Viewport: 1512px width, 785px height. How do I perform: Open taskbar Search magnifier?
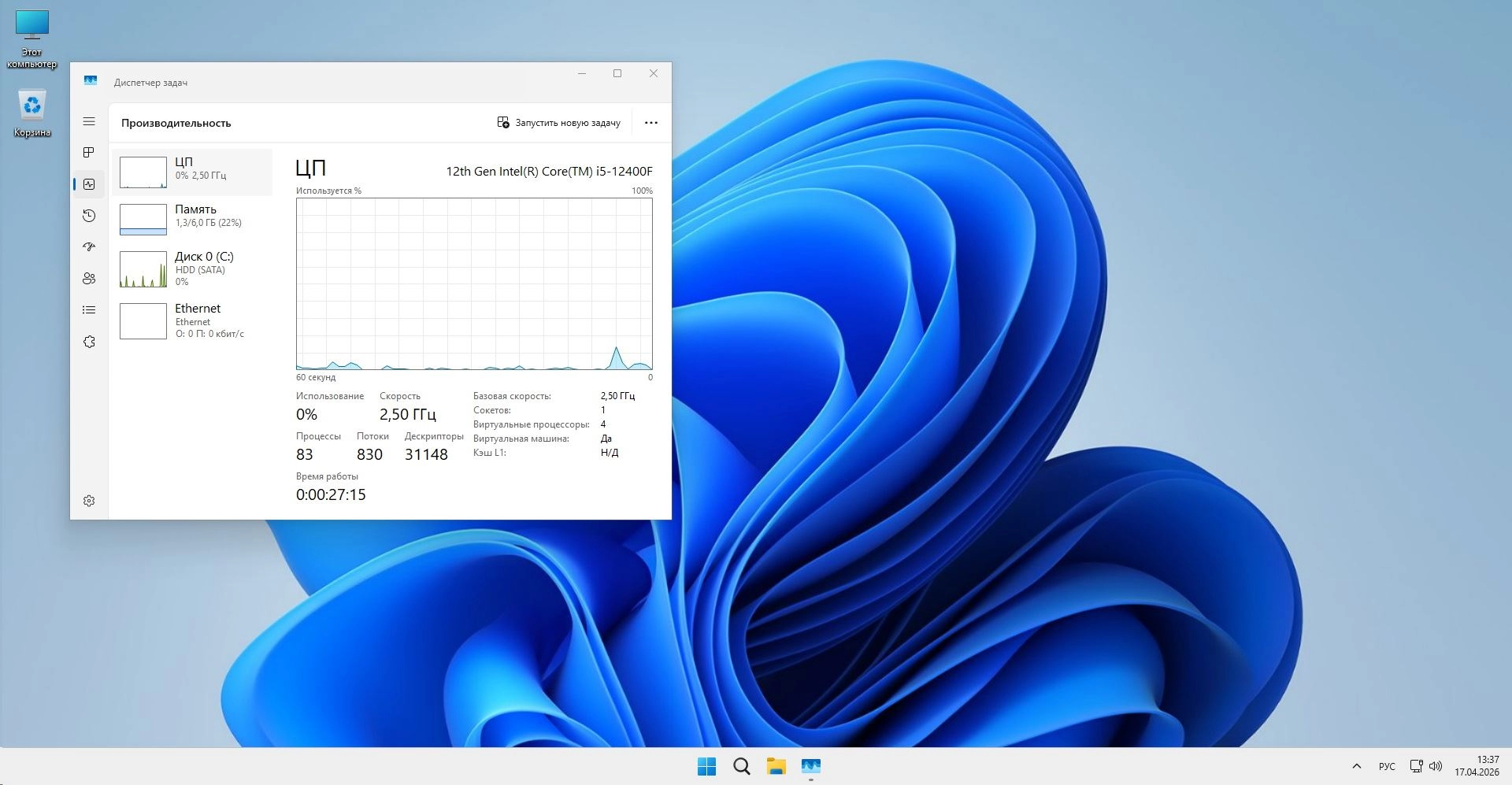[742, 766]
